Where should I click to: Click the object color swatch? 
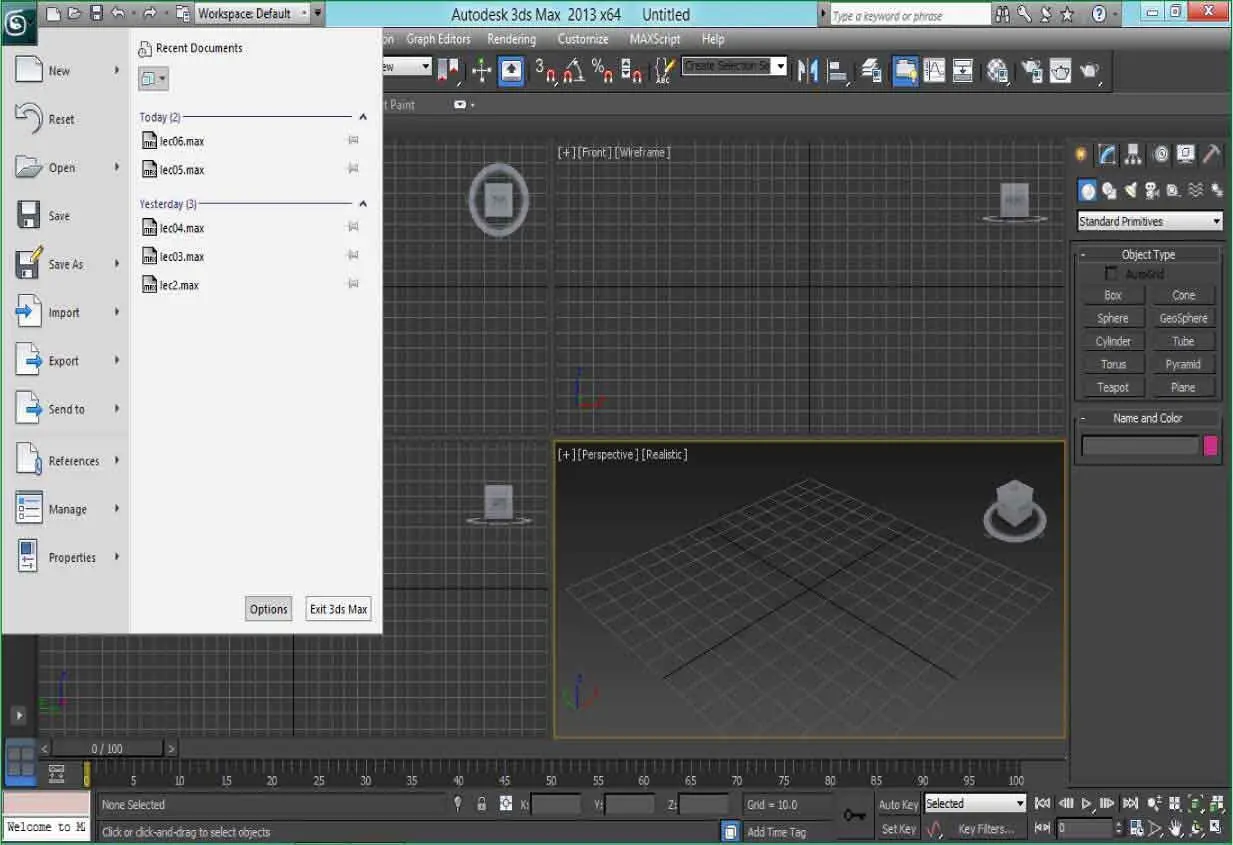click(1211, 446)
